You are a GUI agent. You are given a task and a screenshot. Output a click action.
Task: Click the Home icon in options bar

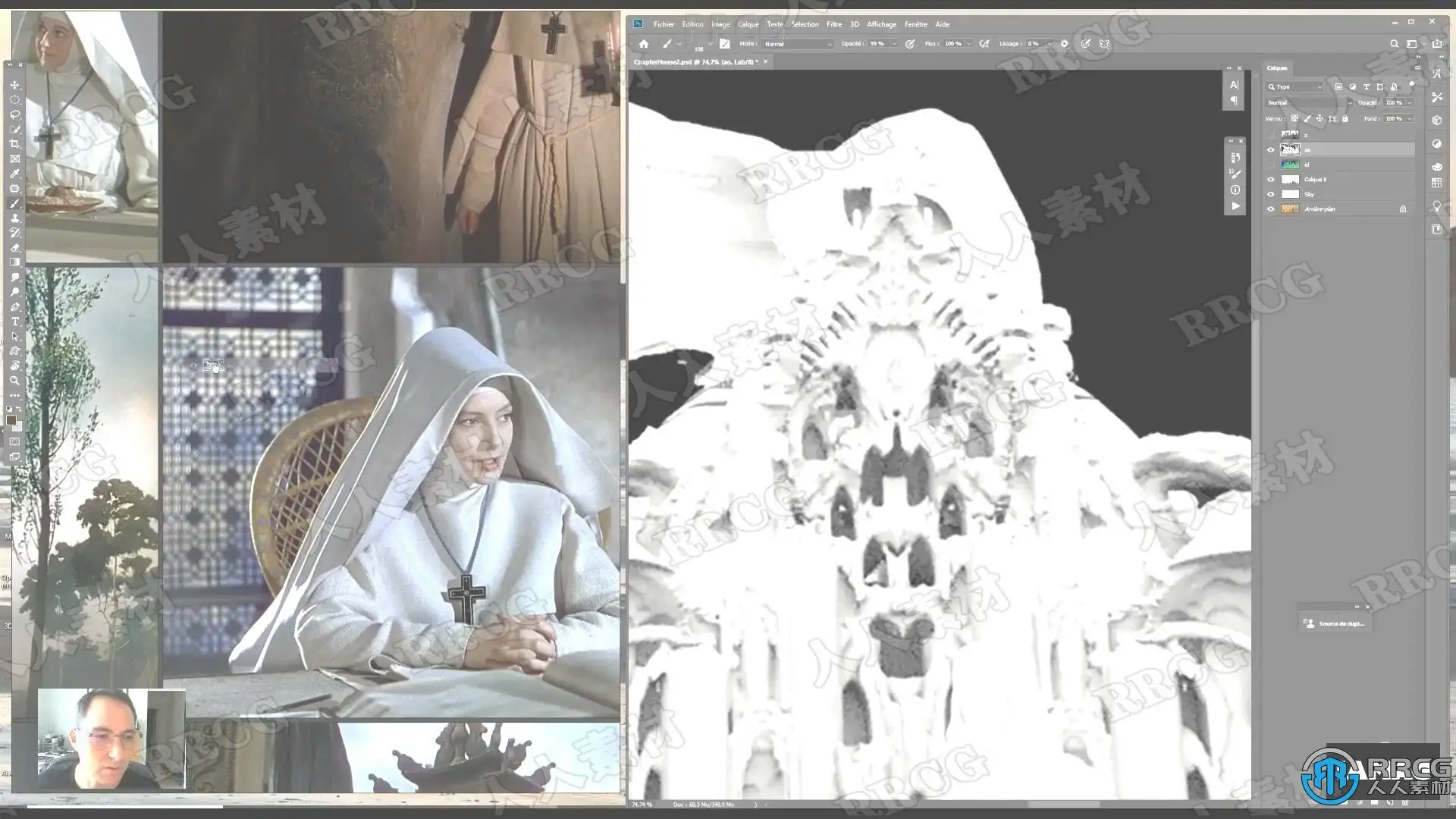coord(643,44)
